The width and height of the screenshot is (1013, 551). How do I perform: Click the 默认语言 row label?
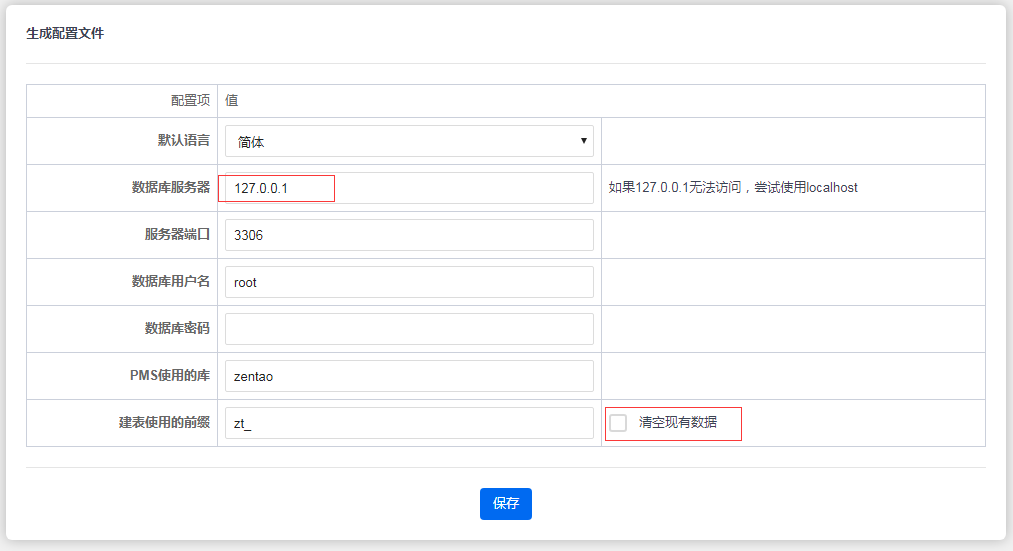coord(184,141)
